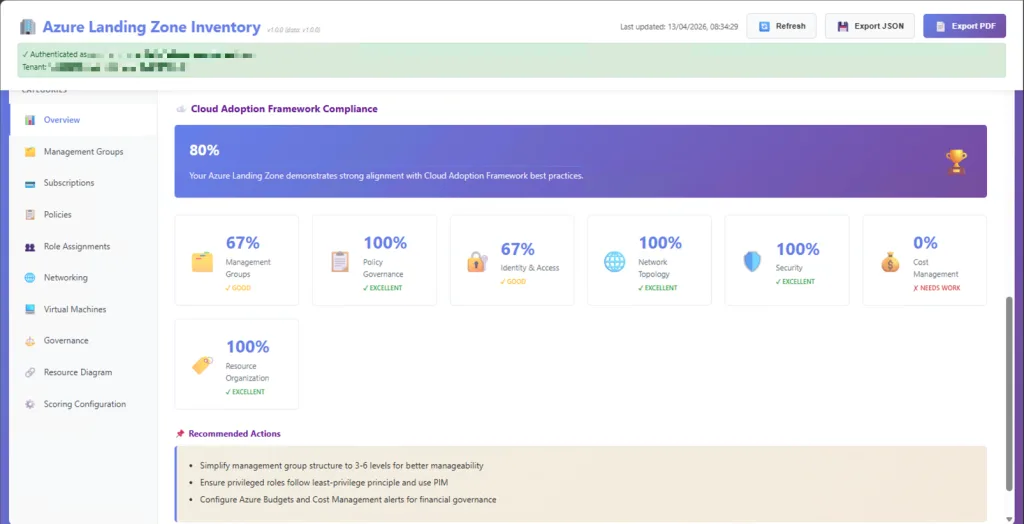Open Management Groups in the sidebar
The image size is (1024, 524).
pyautogui.click(x=83, y=152)
